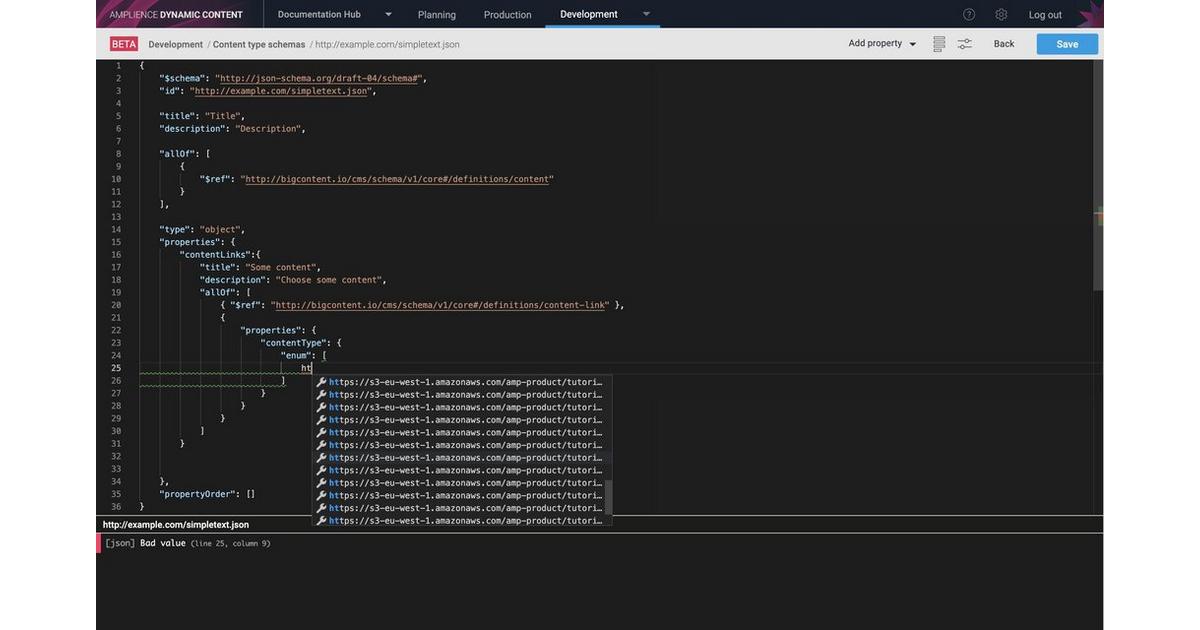The image size is (1200, 630).
Task: Click the sliders settings icon near Back
Action: point(965,44)
